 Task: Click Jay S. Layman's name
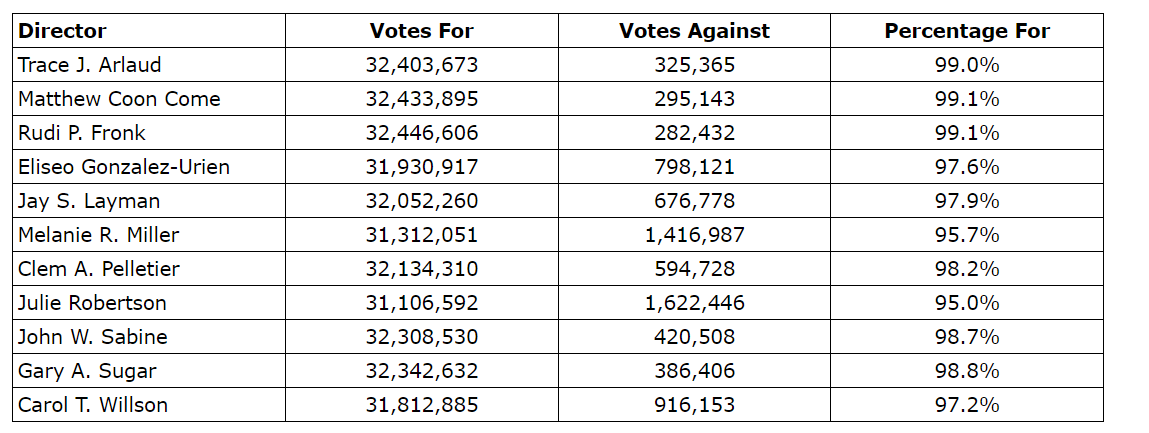(x=89, y=201)
